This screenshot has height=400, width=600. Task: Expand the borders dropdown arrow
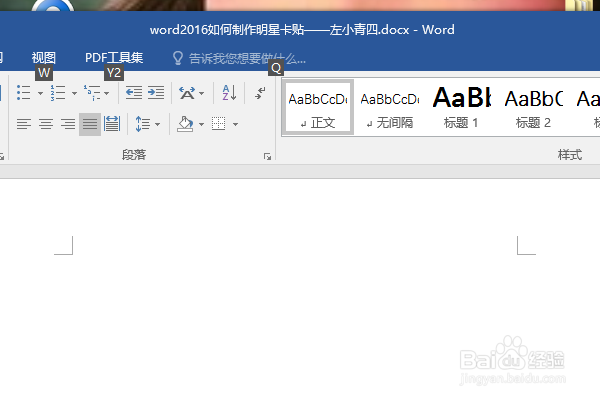point(235,124)
